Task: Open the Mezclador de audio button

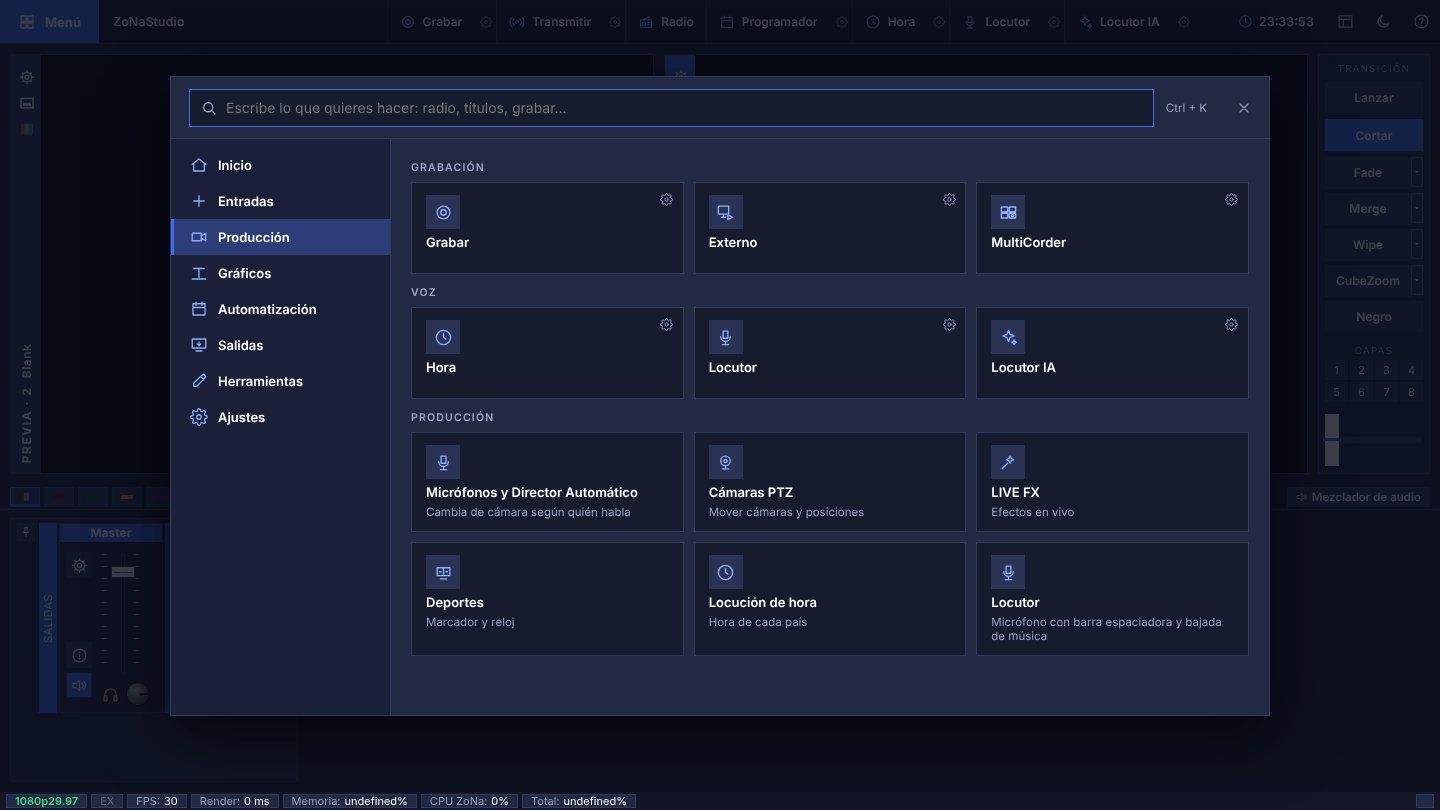Action: point(1357,497)
